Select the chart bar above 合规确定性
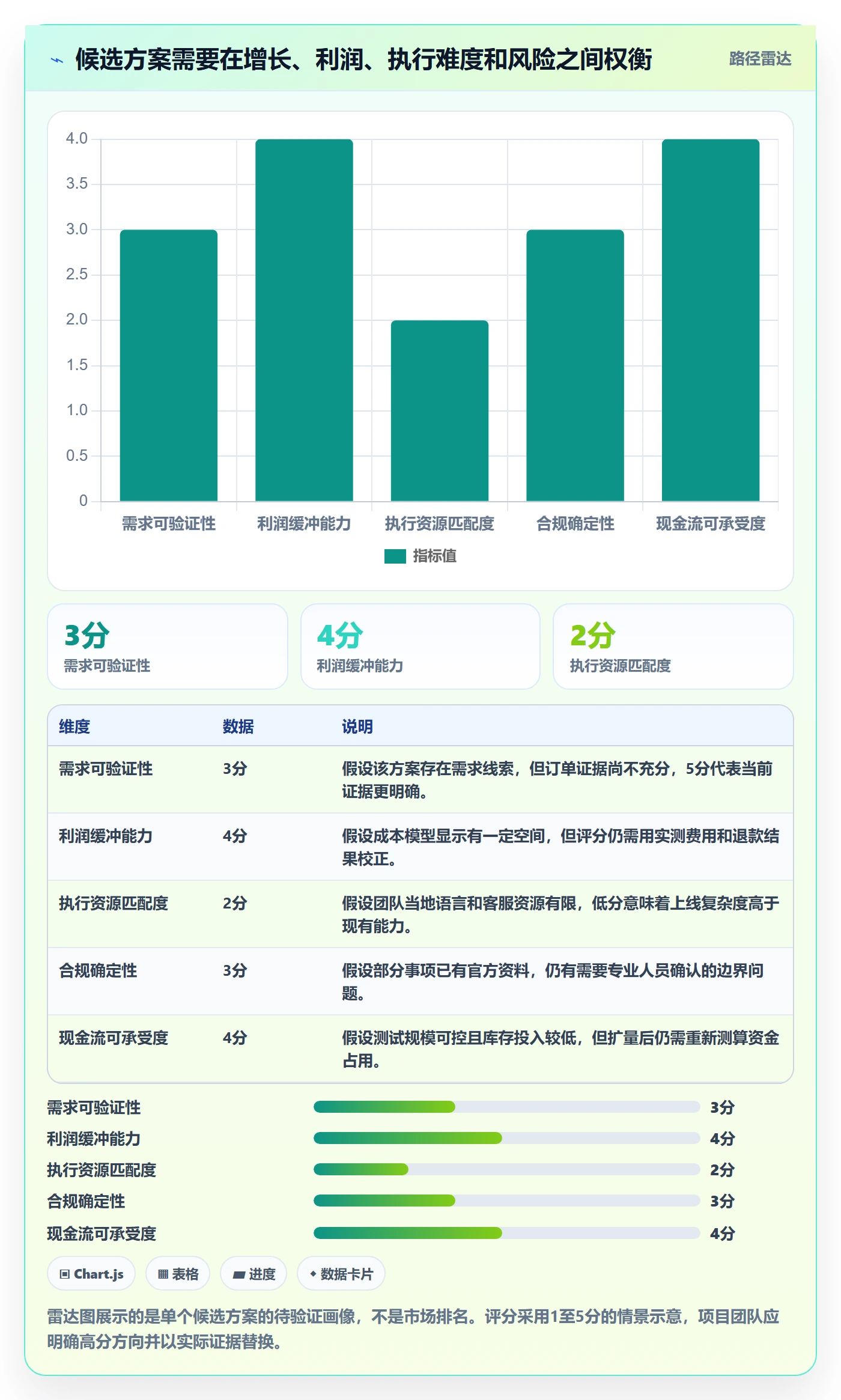The image size is (841, 1400). coord(575,365)
